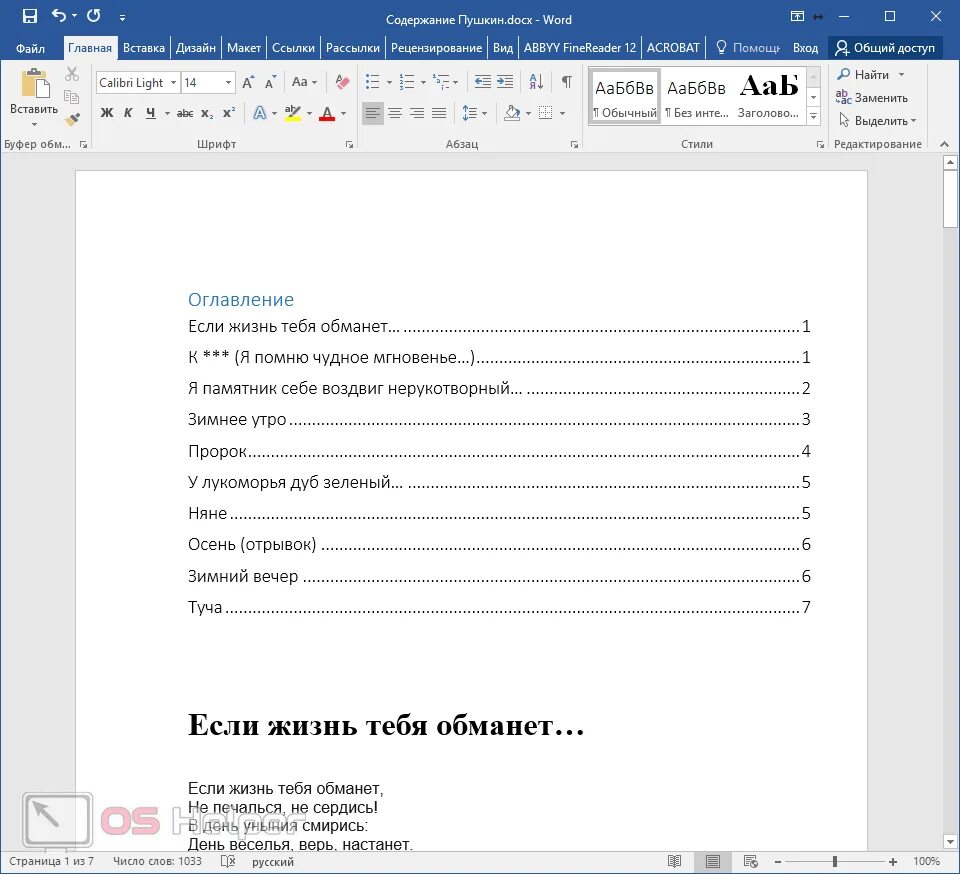Image resolution: width=960 pixels, height=874 pixels.
Task: Show paragraph marks with the pilcrow button
Action: click(x=567, y=81)
